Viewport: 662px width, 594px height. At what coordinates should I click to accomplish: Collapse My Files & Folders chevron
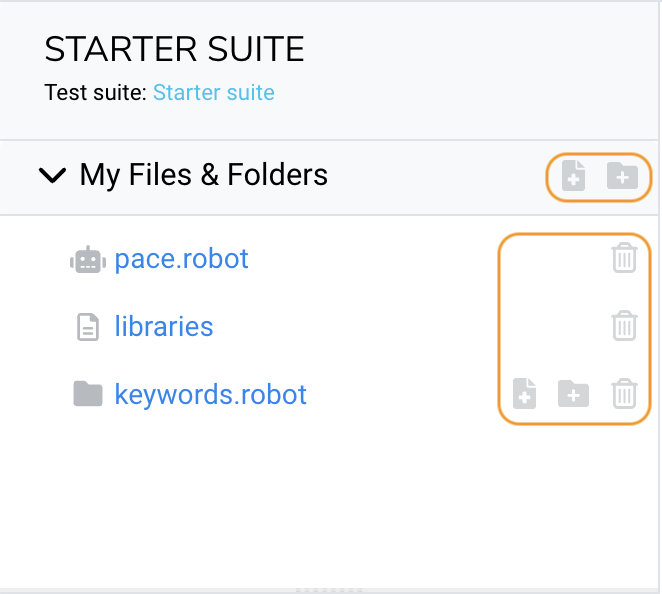click(52, 175)
